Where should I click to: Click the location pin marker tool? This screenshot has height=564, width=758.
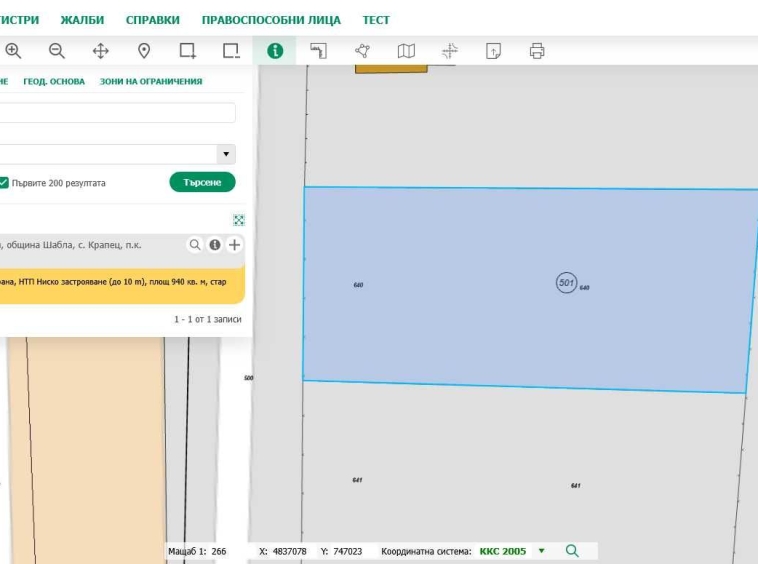click(x=144, y=51)
